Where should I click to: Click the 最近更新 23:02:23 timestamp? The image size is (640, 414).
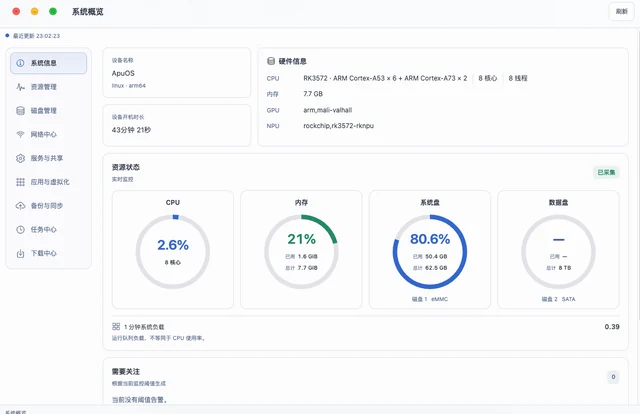tap(36, 36)
